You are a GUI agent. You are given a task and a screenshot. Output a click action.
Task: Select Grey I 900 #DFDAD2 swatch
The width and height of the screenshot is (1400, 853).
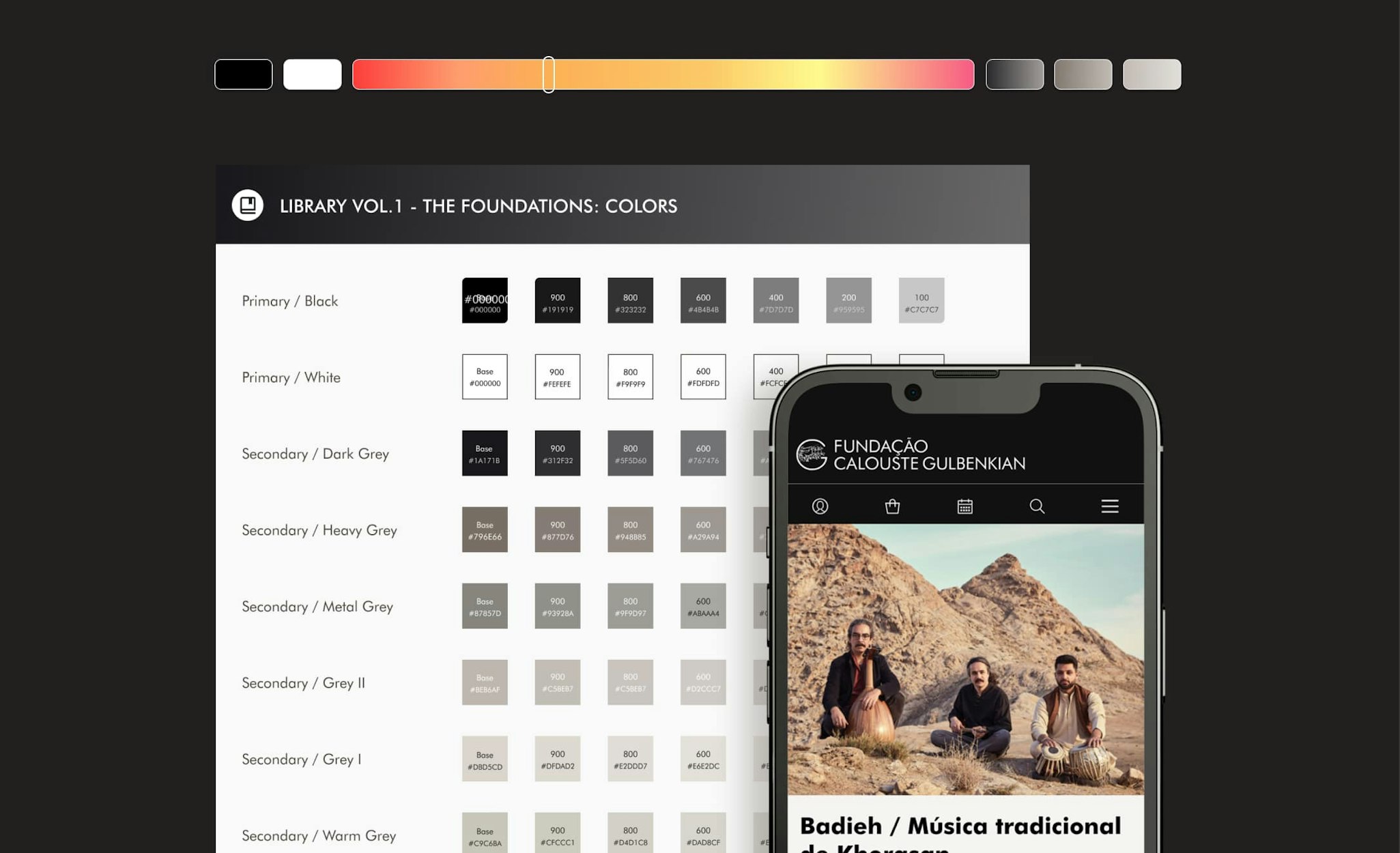tap(558, 759)
